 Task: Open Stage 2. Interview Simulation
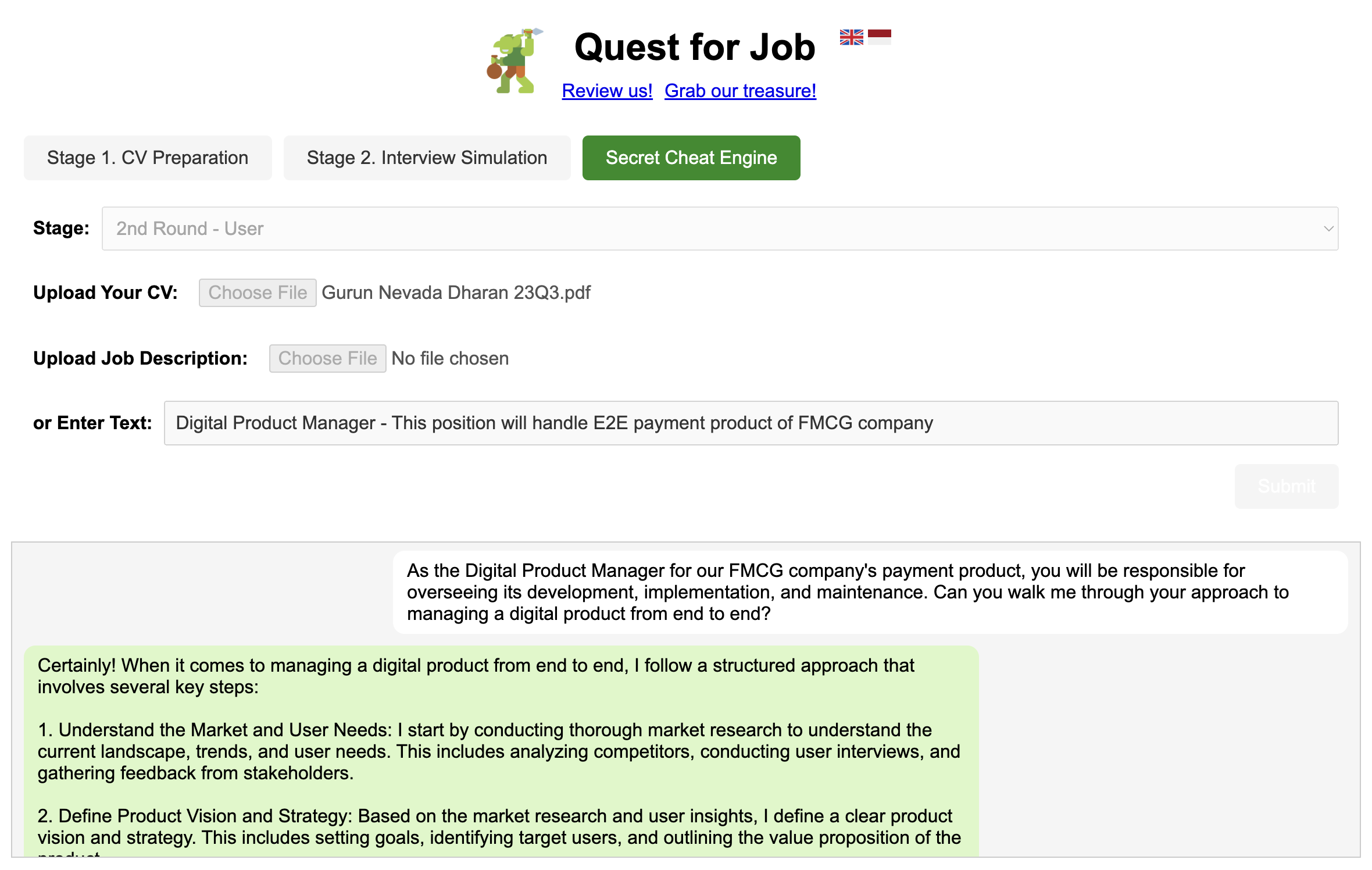click(x=426, y=157)
